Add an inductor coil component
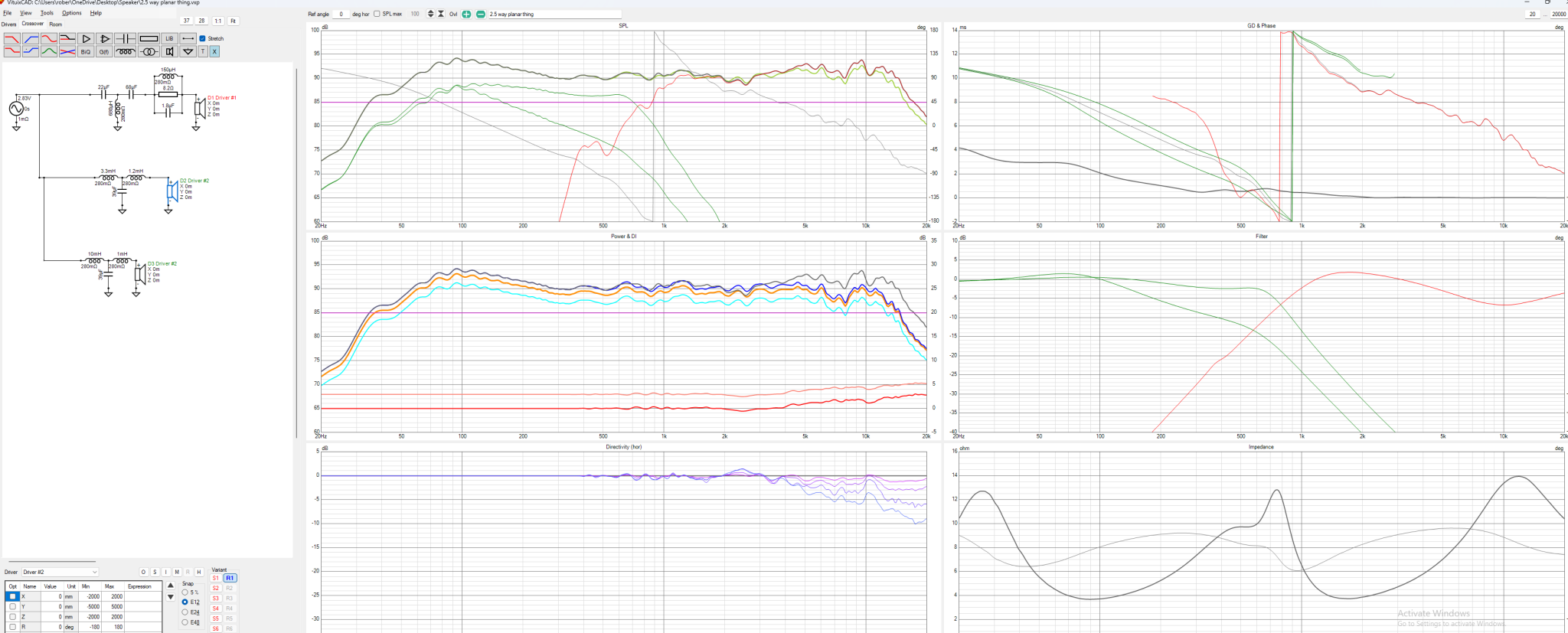 click(125, 51)
